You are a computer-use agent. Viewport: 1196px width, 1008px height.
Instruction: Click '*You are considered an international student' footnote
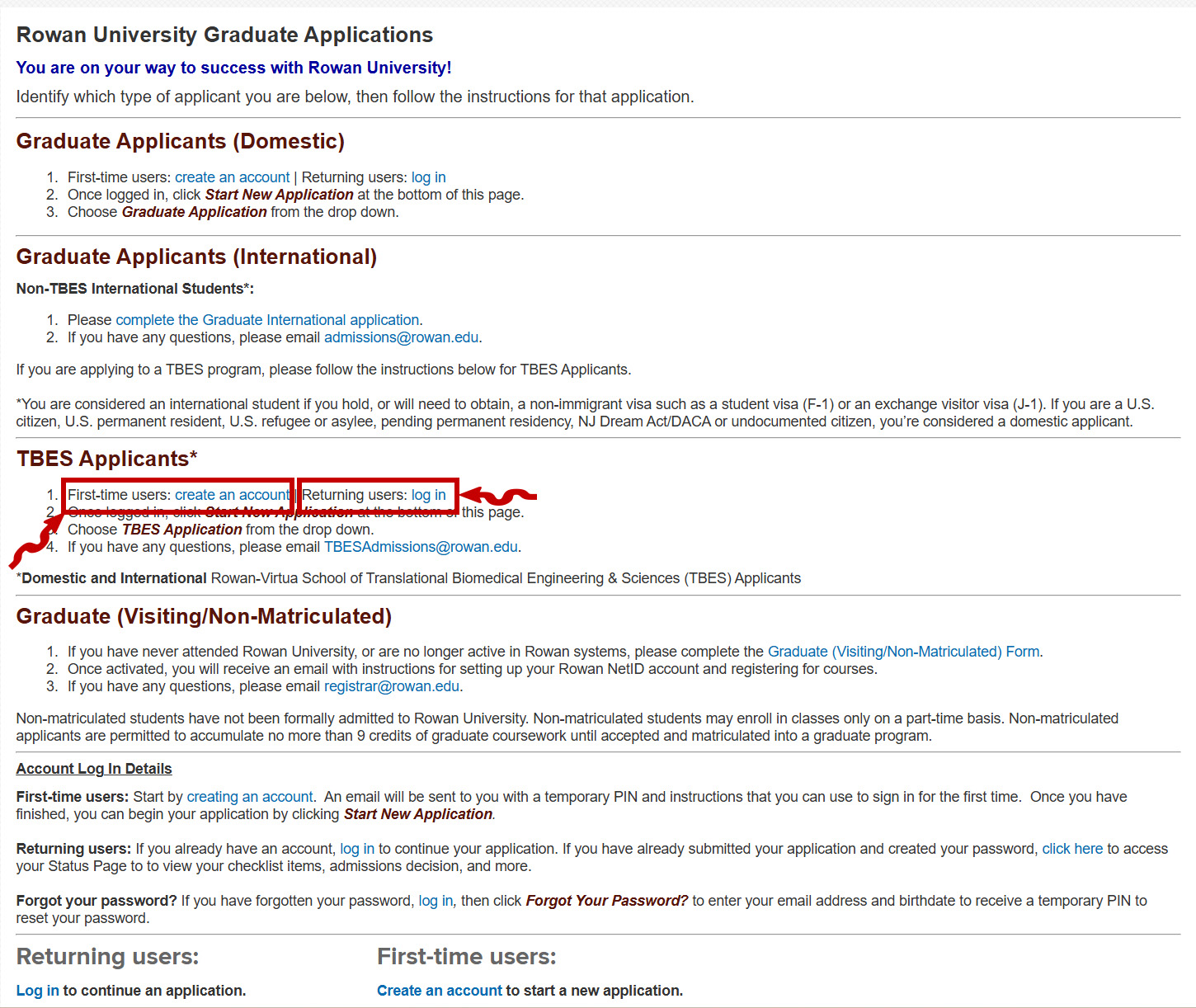click(585, 412)
